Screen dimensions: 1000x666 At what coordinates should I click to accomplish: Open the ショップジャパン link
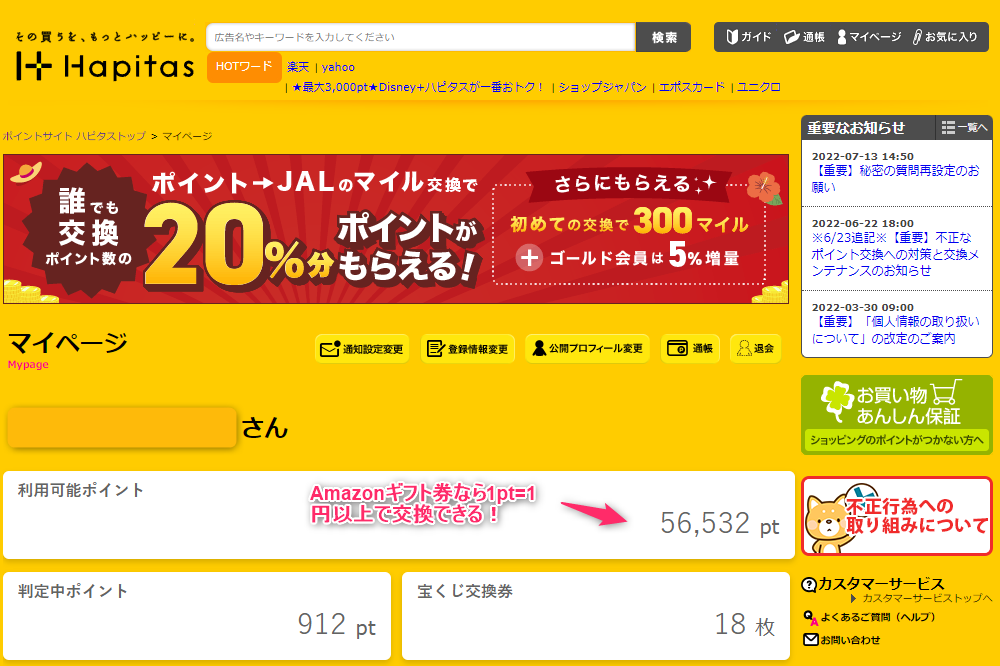coord(602,87)
